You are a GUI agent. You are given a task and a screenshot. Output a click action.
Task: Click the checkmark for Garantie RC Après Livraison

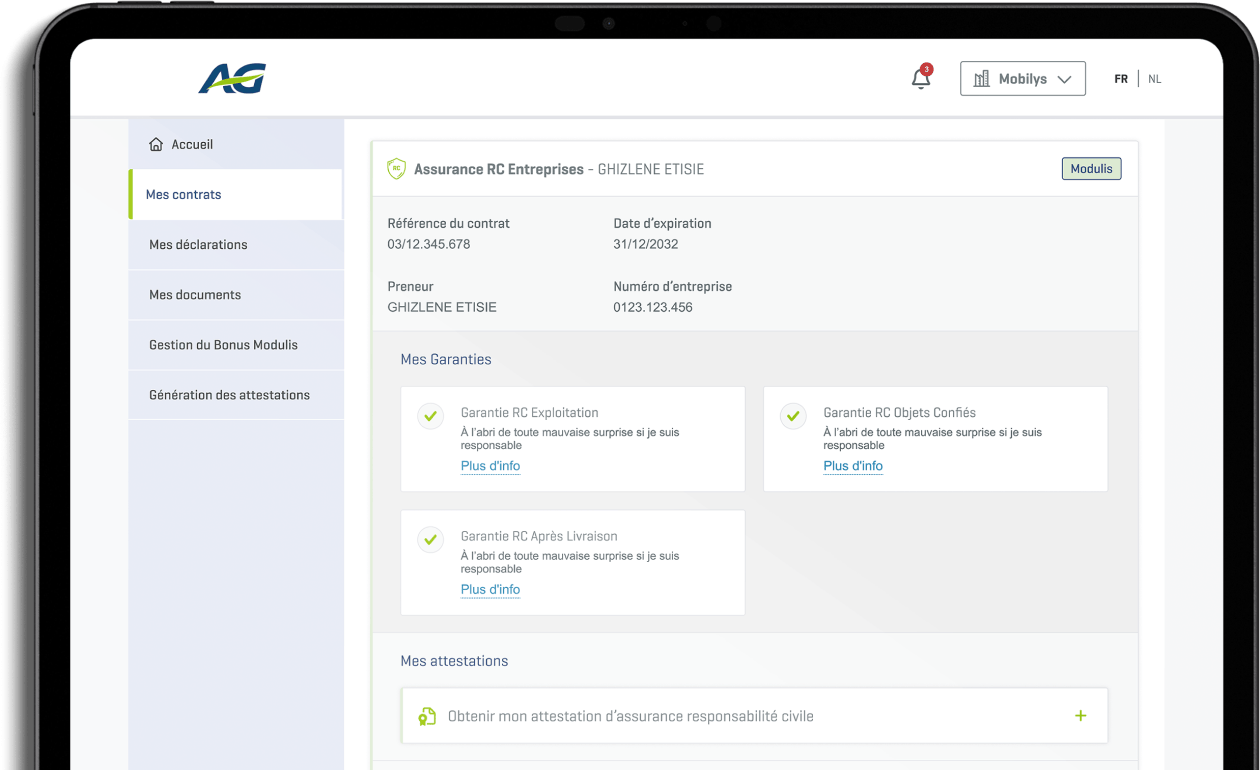[431, 540]
